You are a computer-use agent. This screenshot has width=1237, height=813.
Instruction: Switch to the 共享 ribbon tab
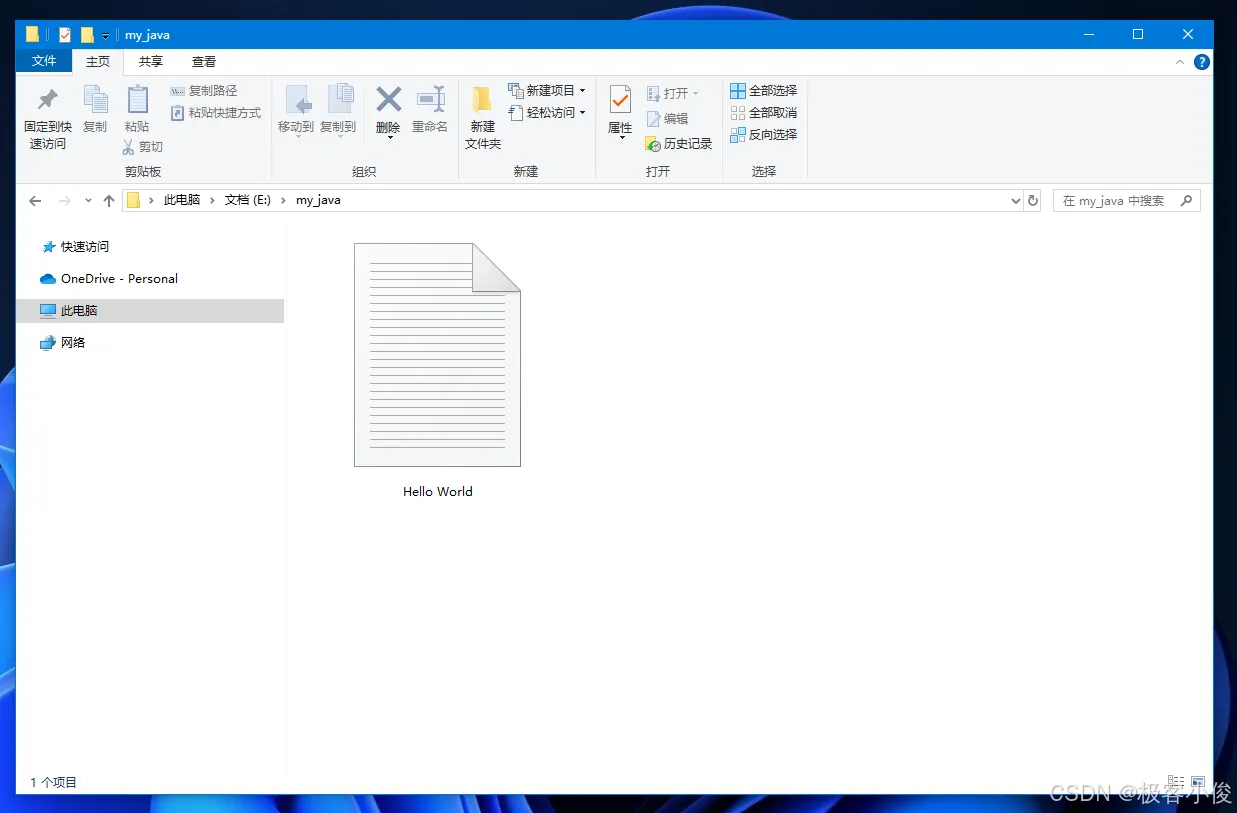[151, 61]
